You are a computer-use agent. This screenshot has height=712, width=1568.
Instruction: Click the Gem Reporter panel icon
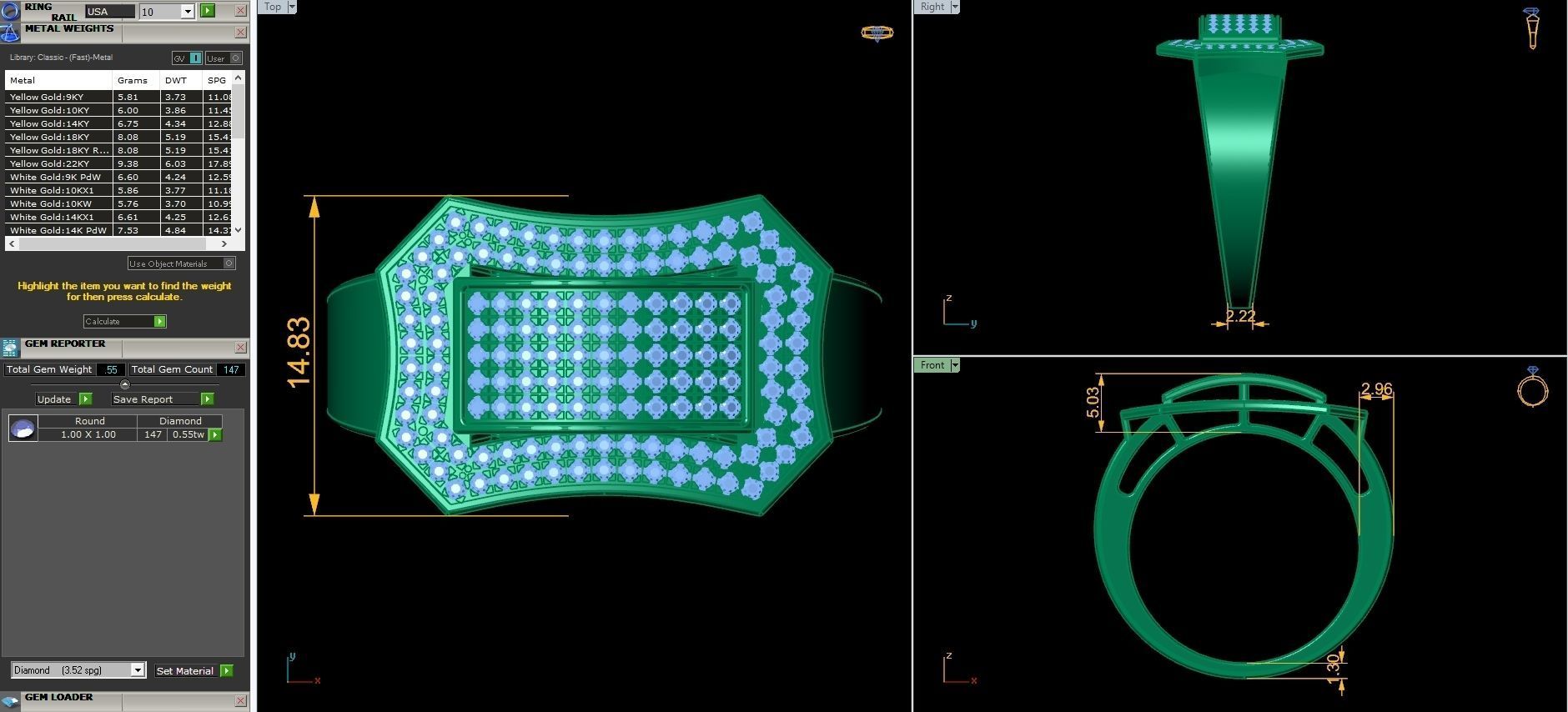pos(9,348)
